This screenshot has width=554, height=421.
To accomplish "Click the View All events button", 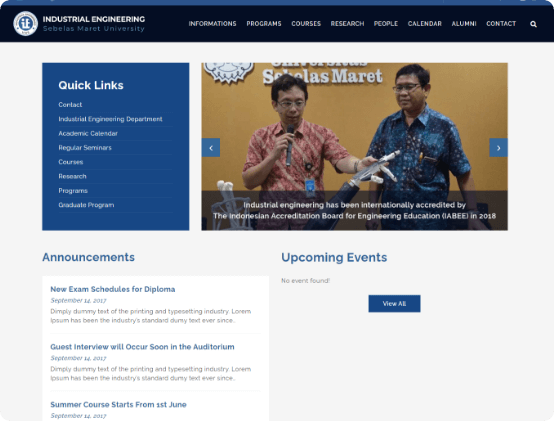I will 394,304.
